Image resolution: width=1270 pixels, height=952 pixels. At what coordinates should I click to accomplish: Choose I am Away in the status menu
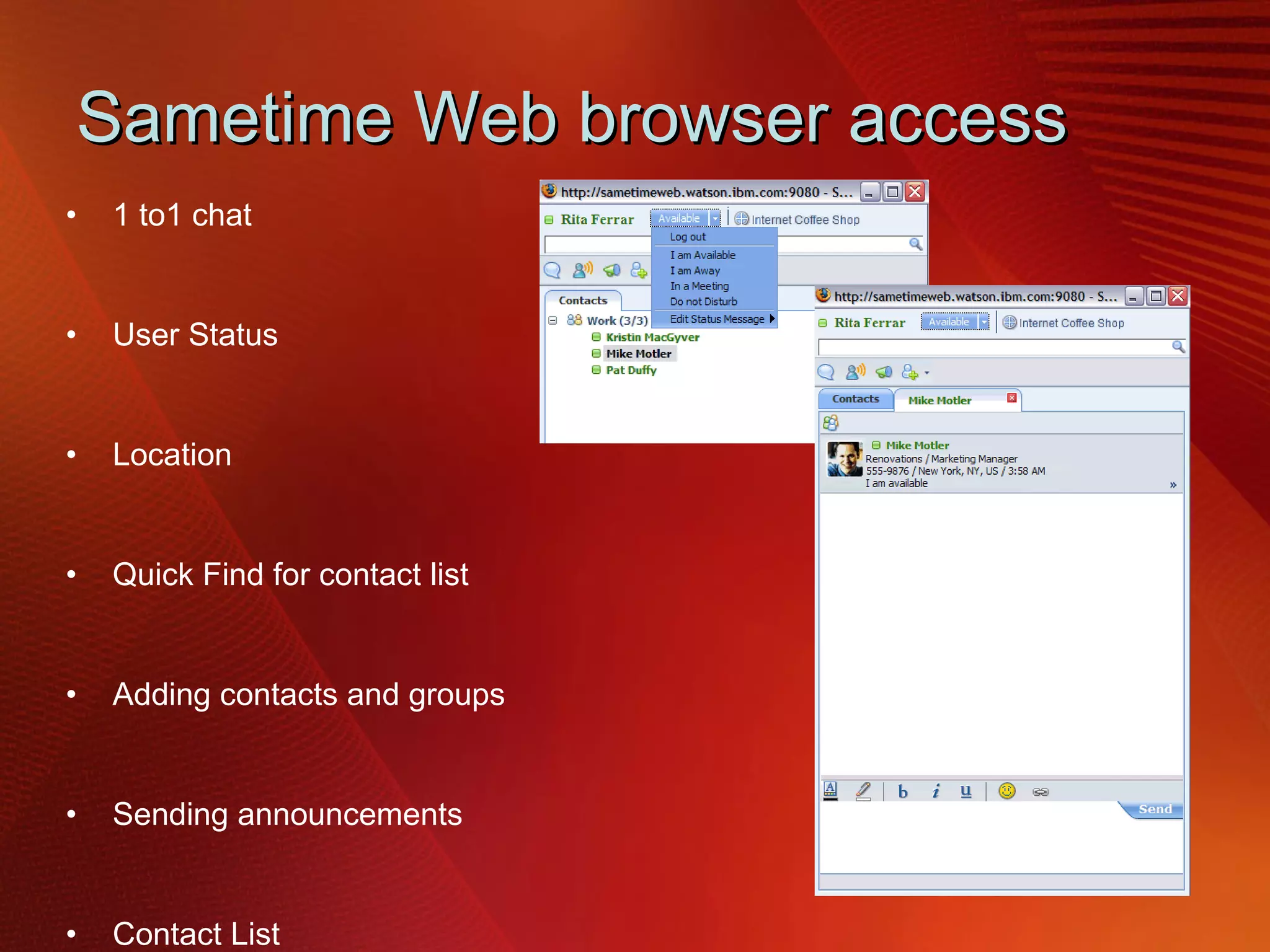coord(695,271)
